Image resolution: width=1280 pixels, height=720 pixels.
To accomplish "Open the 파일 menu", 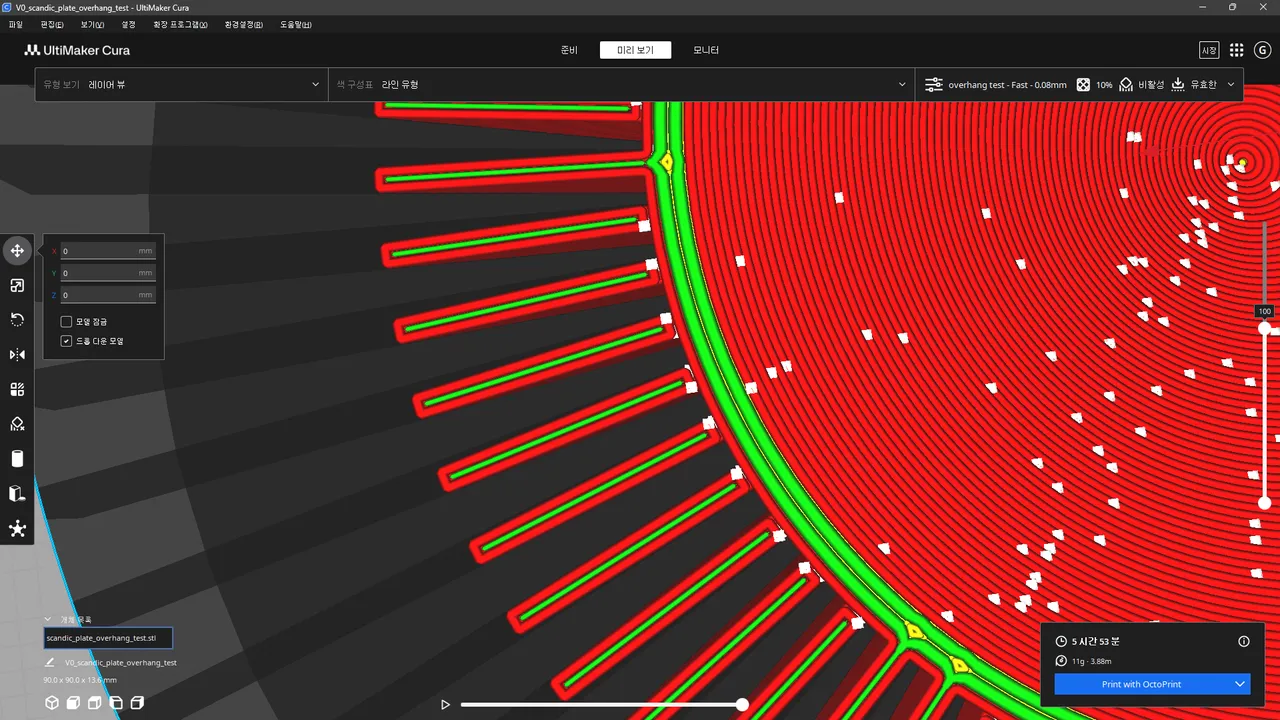I will tap(15, 24).
